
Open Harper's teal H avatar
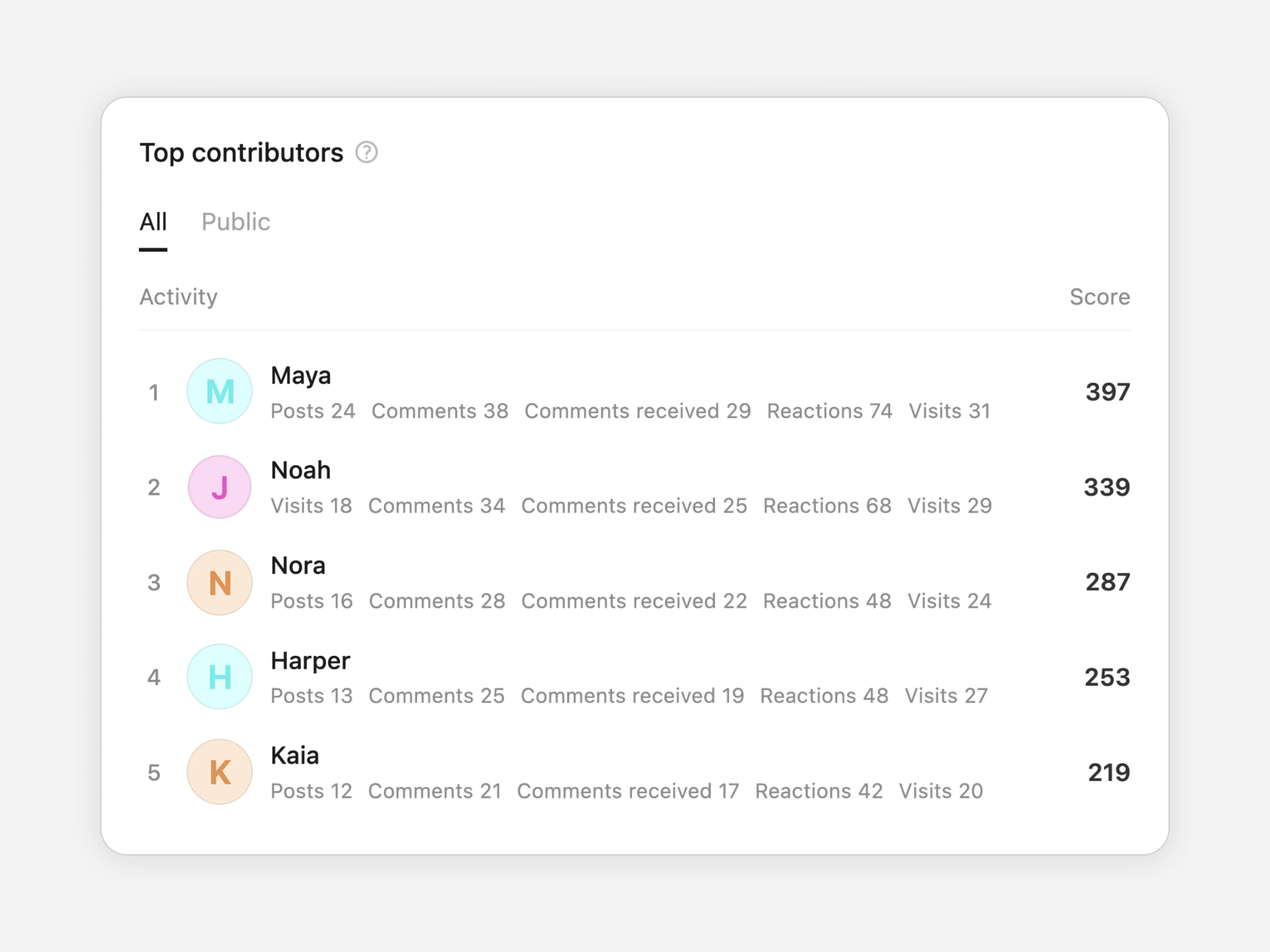point(220,677)
